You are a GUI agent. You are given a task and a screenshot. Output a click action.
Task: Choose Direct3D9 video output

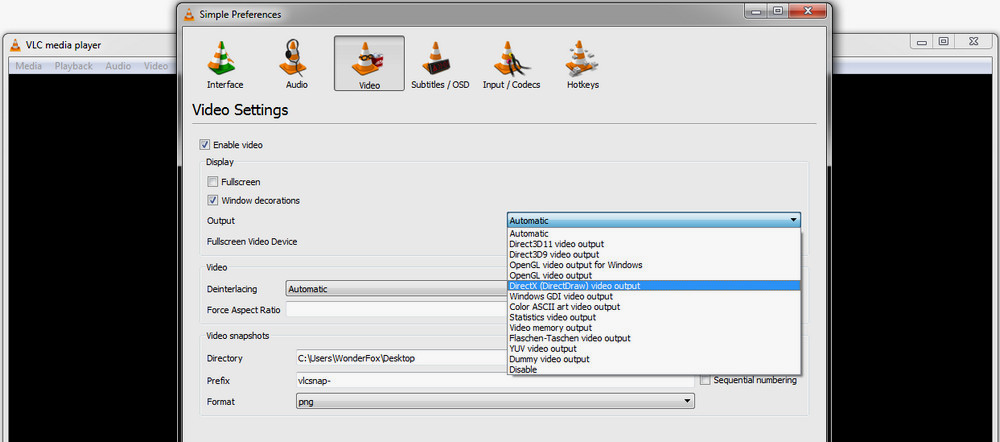point(654,254)
